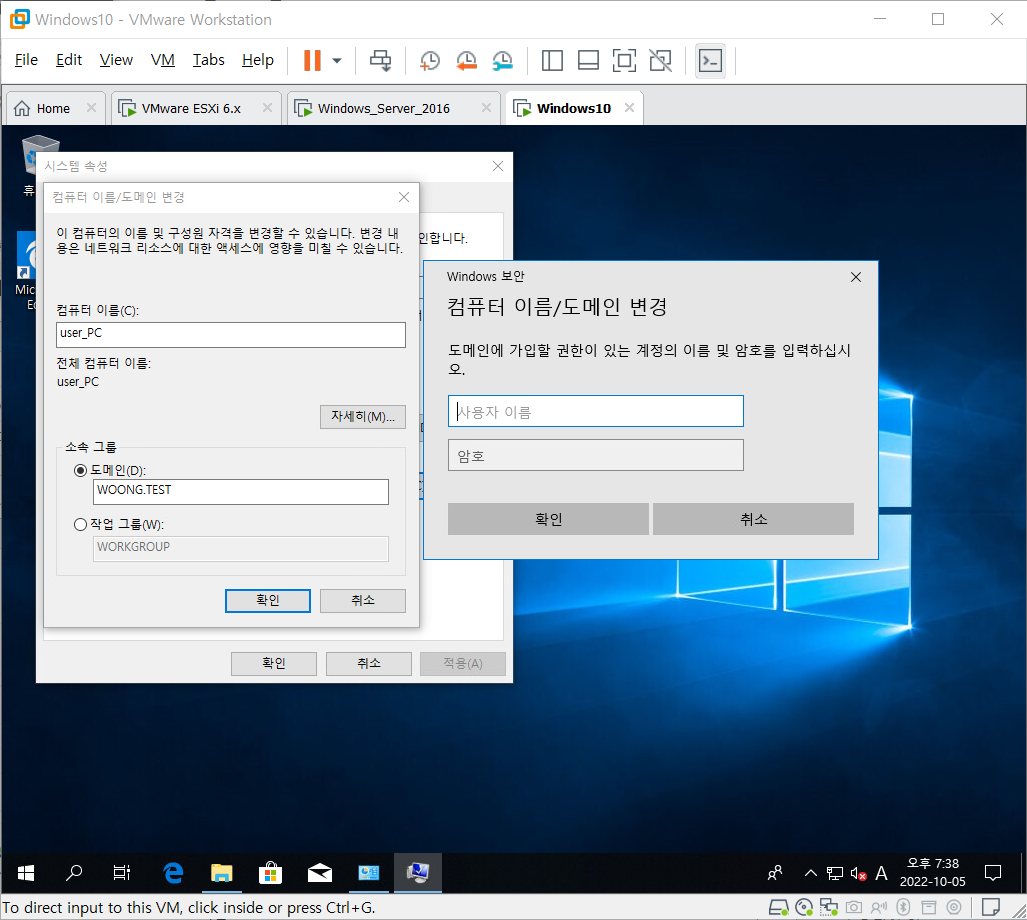The image size is (1027, 920).
Task: Open the Edit menu
Action: tap(69, 60)
